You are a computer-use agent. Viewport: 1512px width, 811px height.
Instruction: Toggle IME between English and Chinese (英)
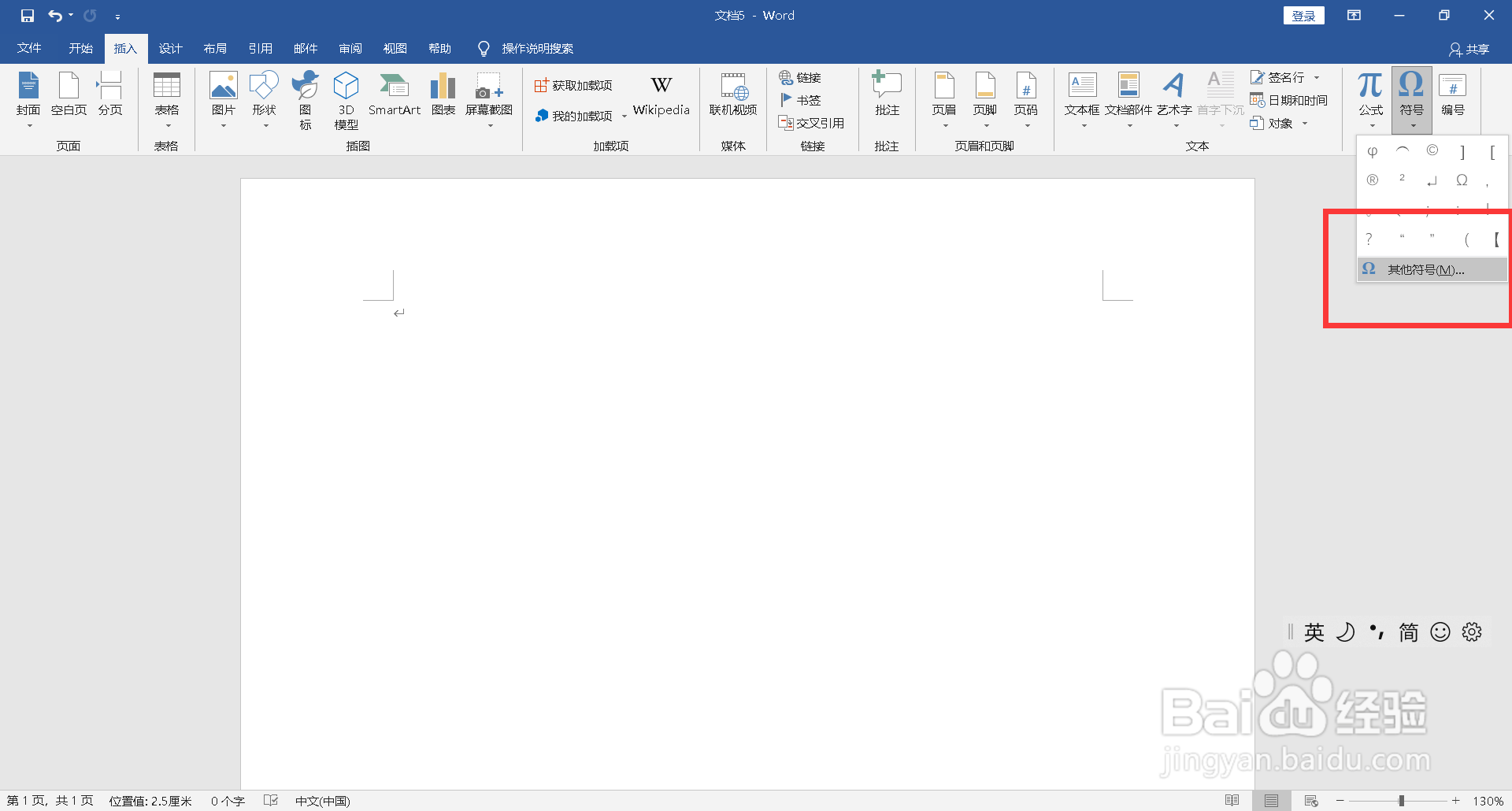tap(1314, 632)
